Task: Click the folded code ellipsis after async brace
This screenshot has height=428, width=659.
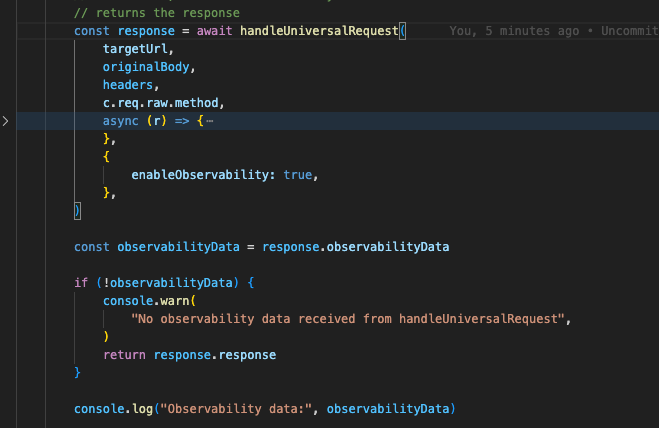Action: tap(210, 121)
